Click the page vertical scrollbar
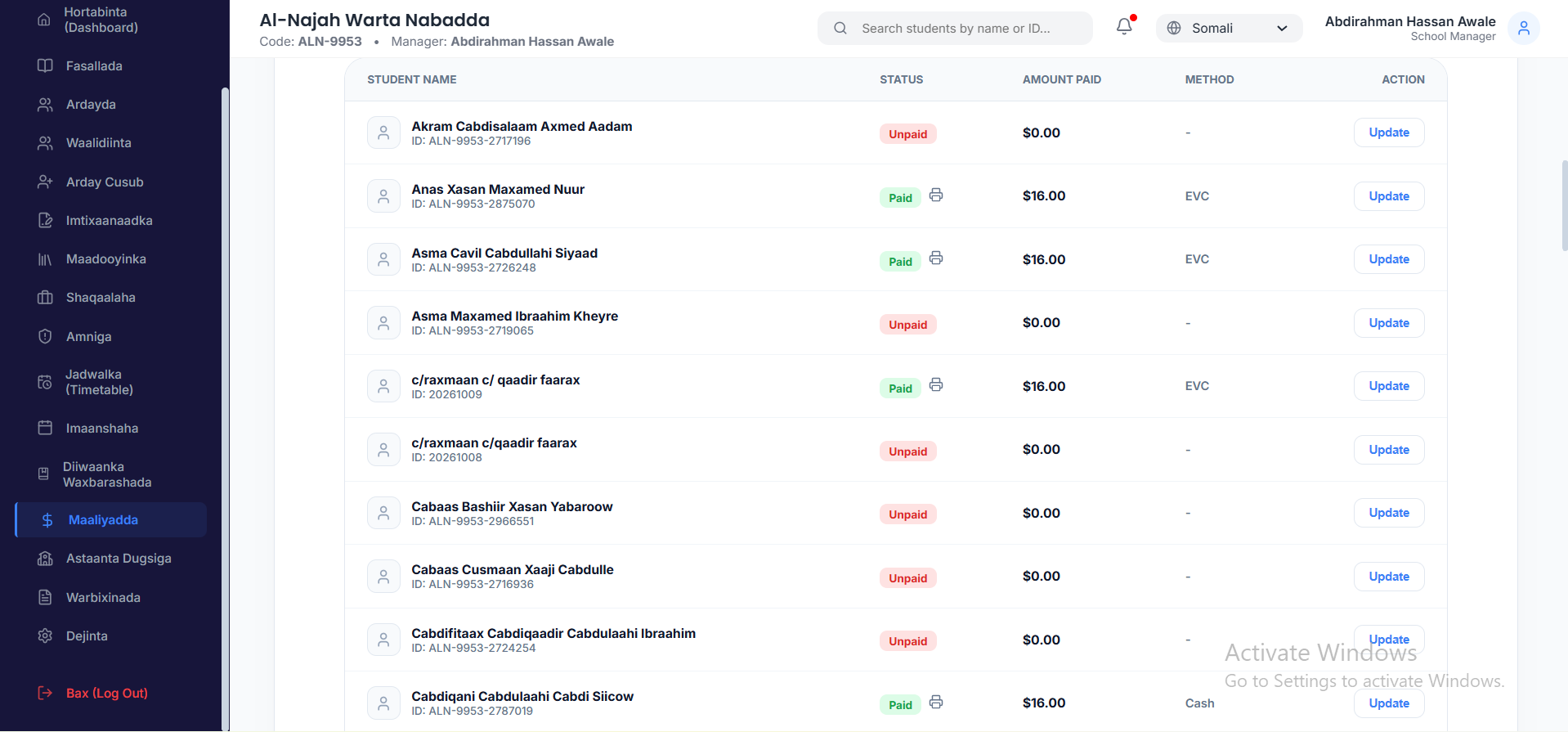The image size is (1568, 732). click(x=1564, y=206)
